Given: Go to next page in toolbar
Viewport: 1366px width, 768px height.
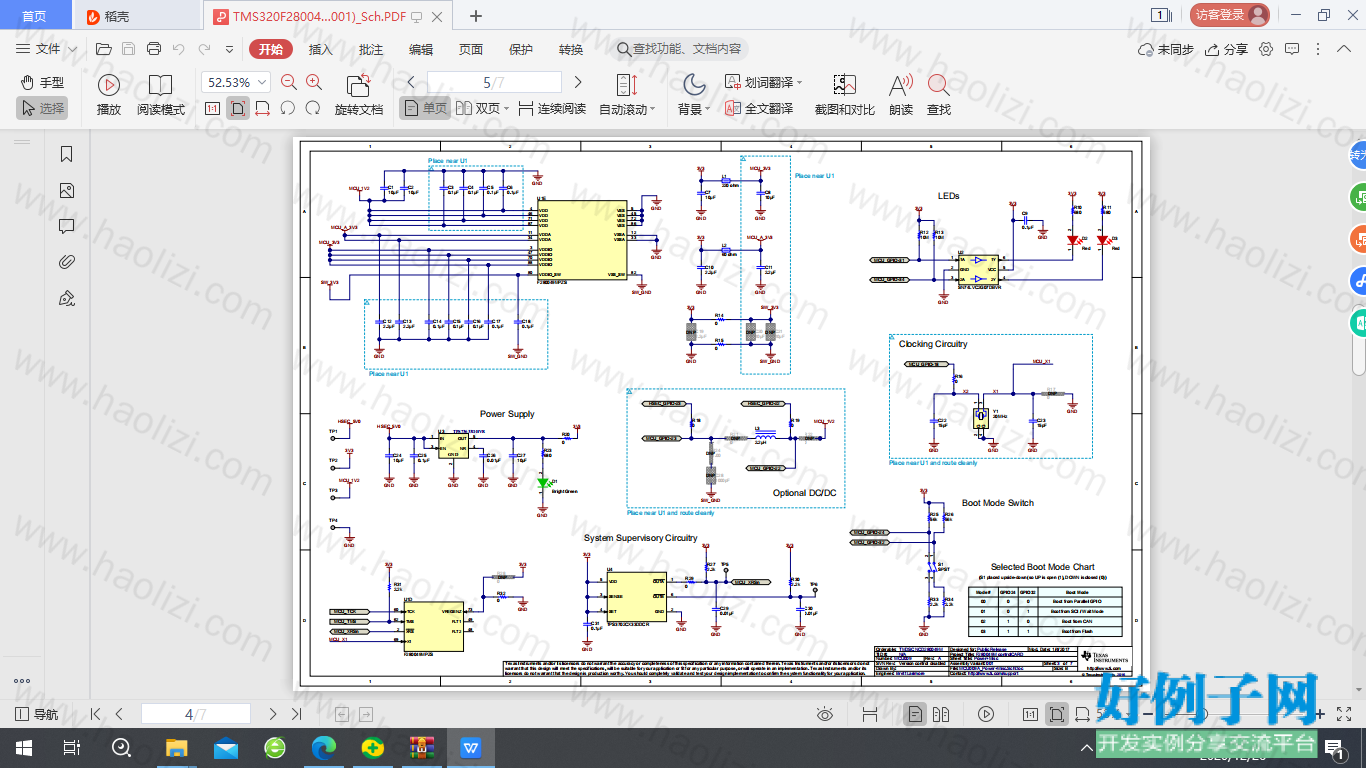Looking at the screenshot, I should pyautogui.click(x=577, y=83).
